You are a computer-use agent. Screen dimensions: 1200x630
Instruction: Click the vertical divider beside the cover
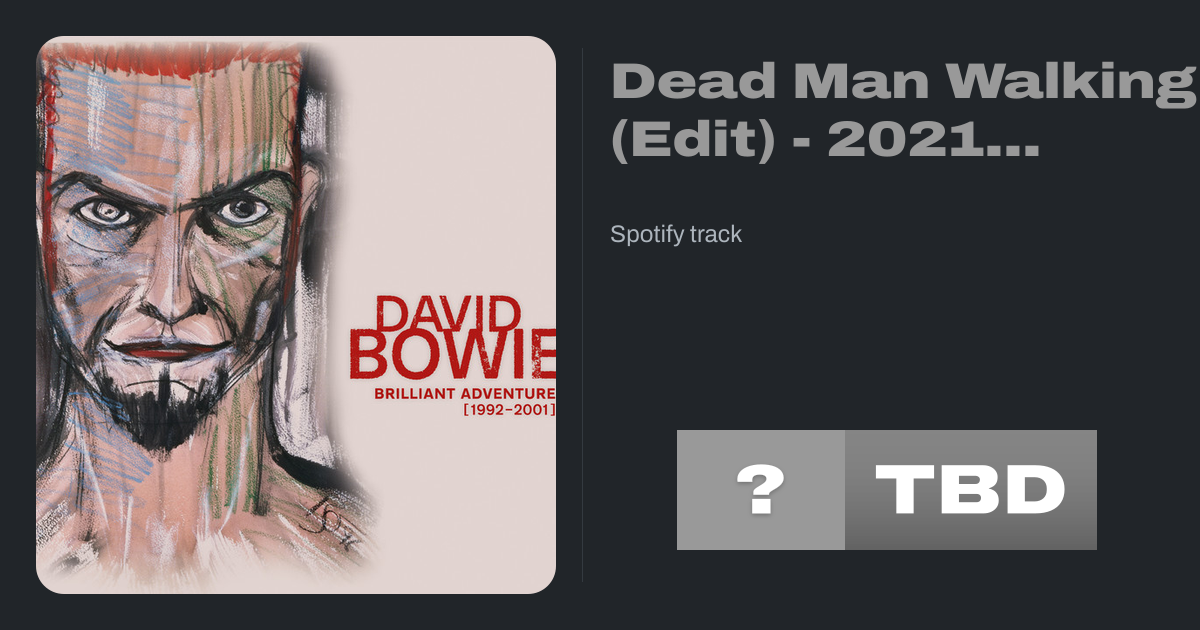pyautogui.click(x=582, y=315)
